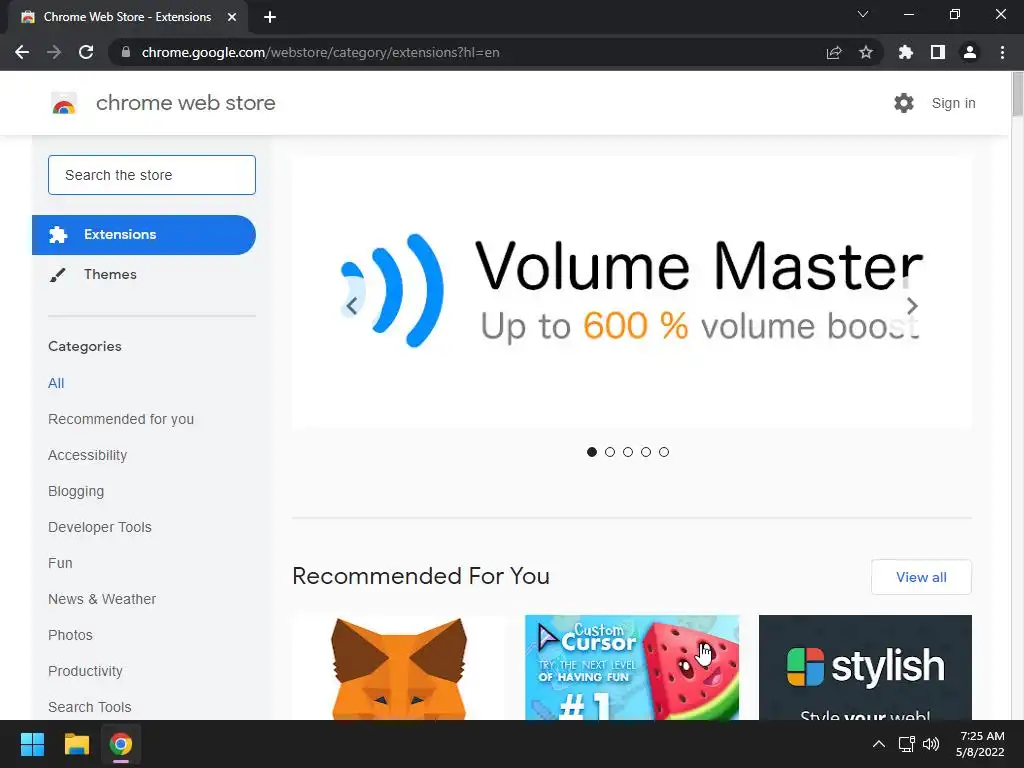1024x768 pixels.
Task: Open the Blogging category
Action: (76, 491)
